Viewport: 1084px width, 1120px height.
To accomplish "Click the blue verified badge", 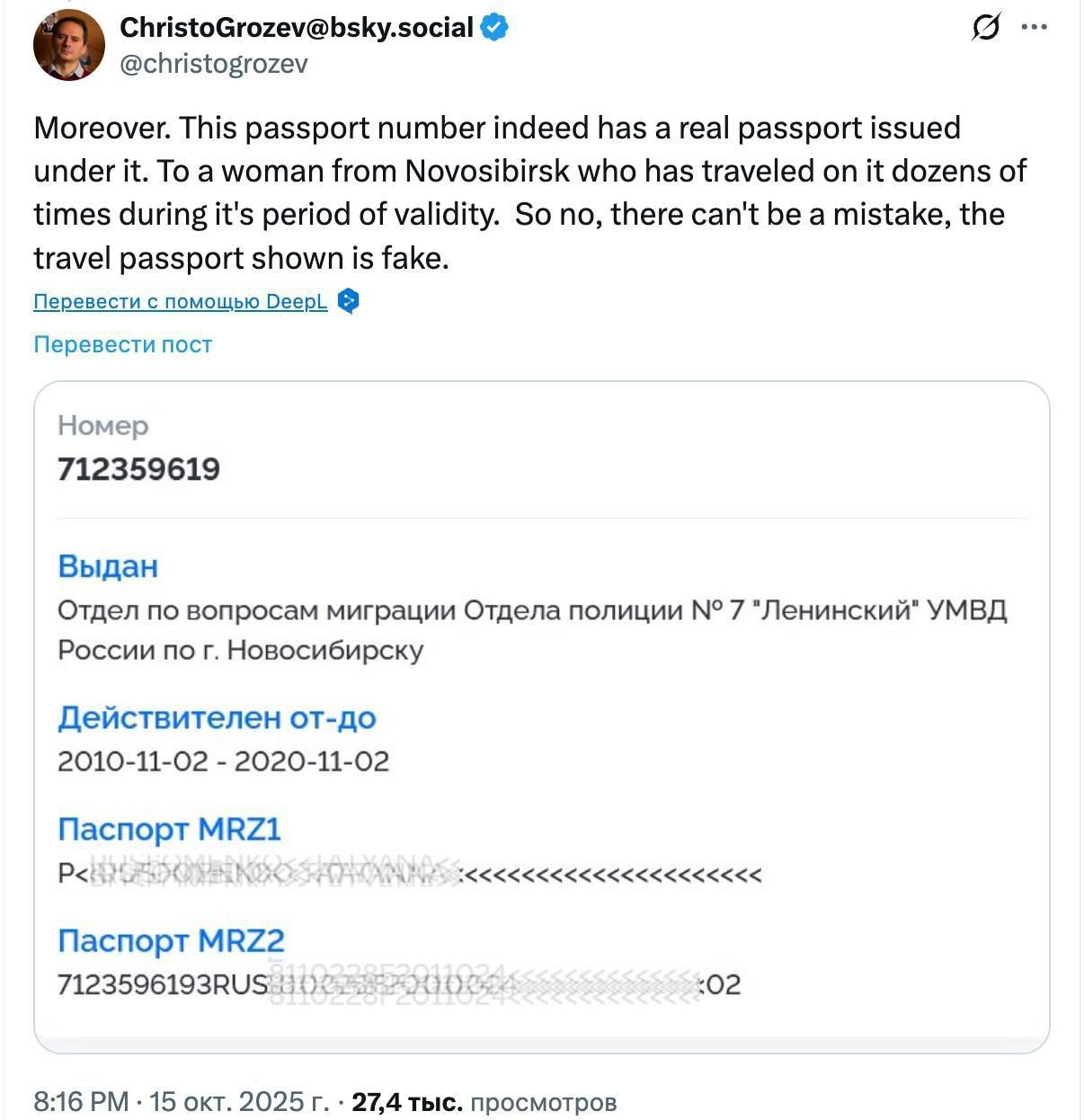I will (x=493, y=28).
